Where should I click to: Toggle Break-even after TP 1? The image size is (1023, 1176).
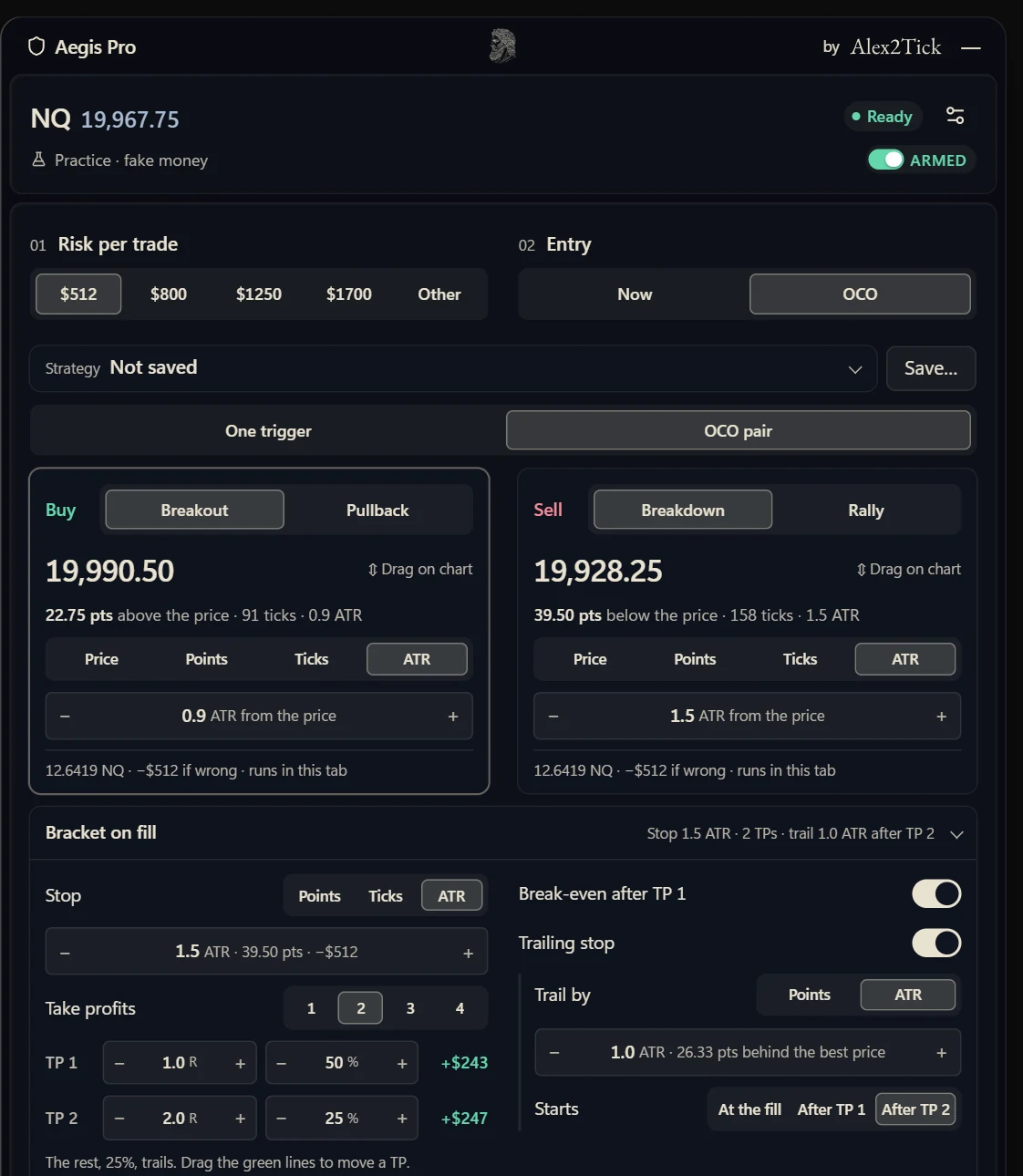[x=936, y=893]
